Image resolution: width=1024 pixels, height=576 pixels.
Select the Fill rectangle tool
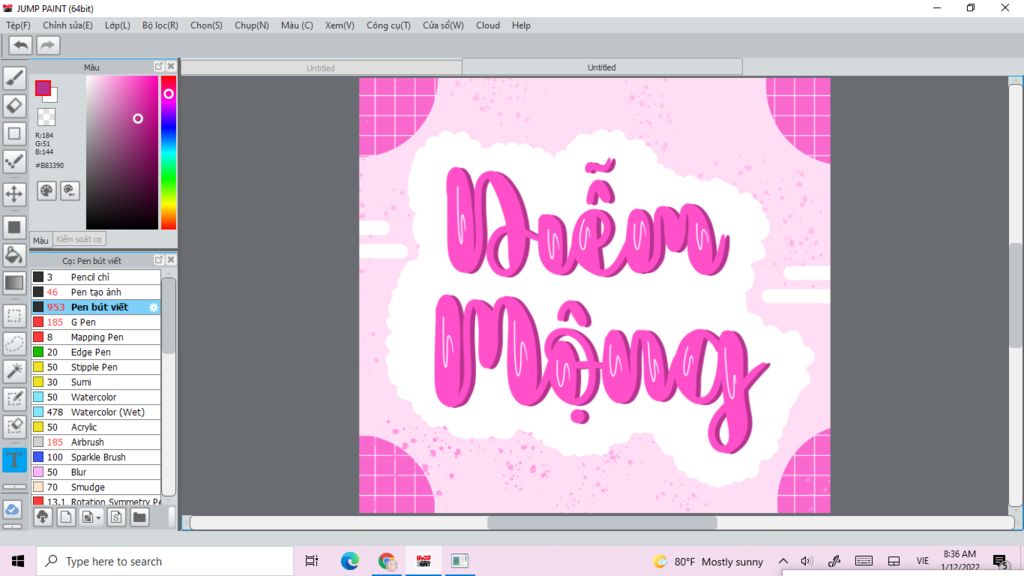pyautogui.click(x=14, y=227)
